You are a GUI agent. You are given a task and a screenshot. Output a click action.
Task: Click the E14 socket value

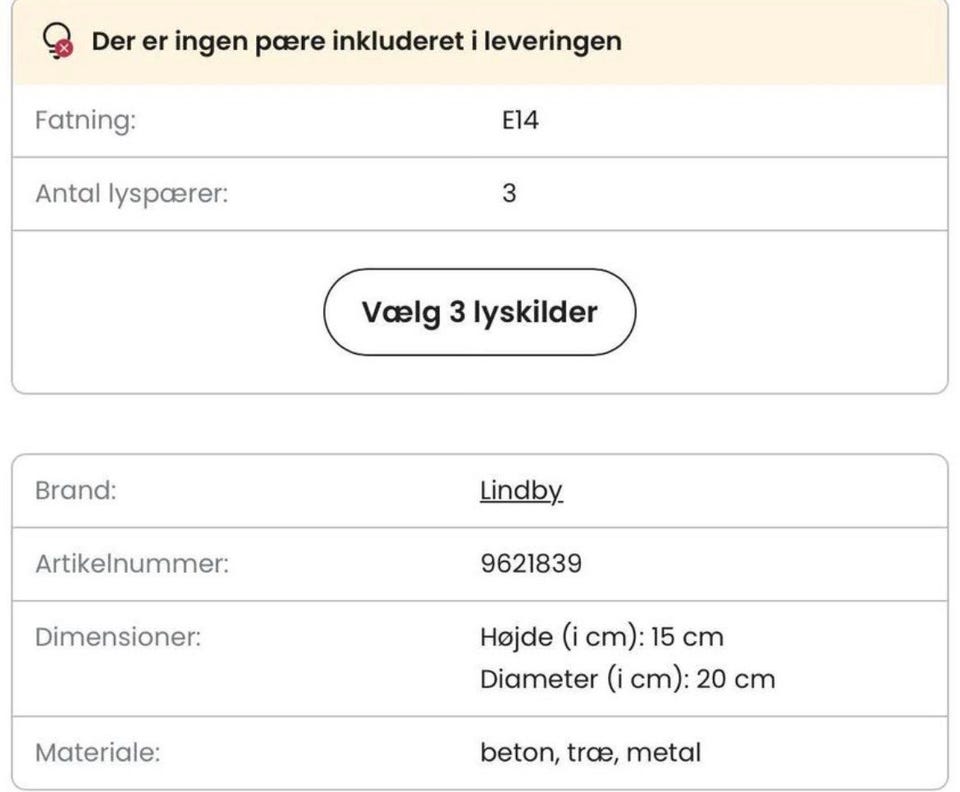pyautogui.click(x=520, y=121)
